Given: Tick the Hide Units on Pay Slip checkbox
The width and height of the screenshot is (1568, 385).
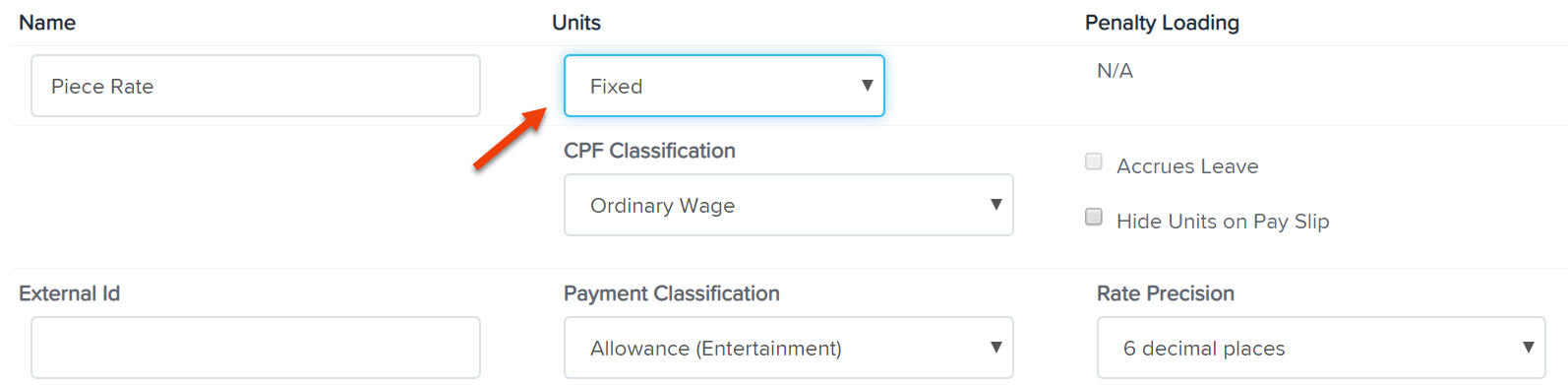Looking at the screenshot, I should click(x=1093, y=217).
